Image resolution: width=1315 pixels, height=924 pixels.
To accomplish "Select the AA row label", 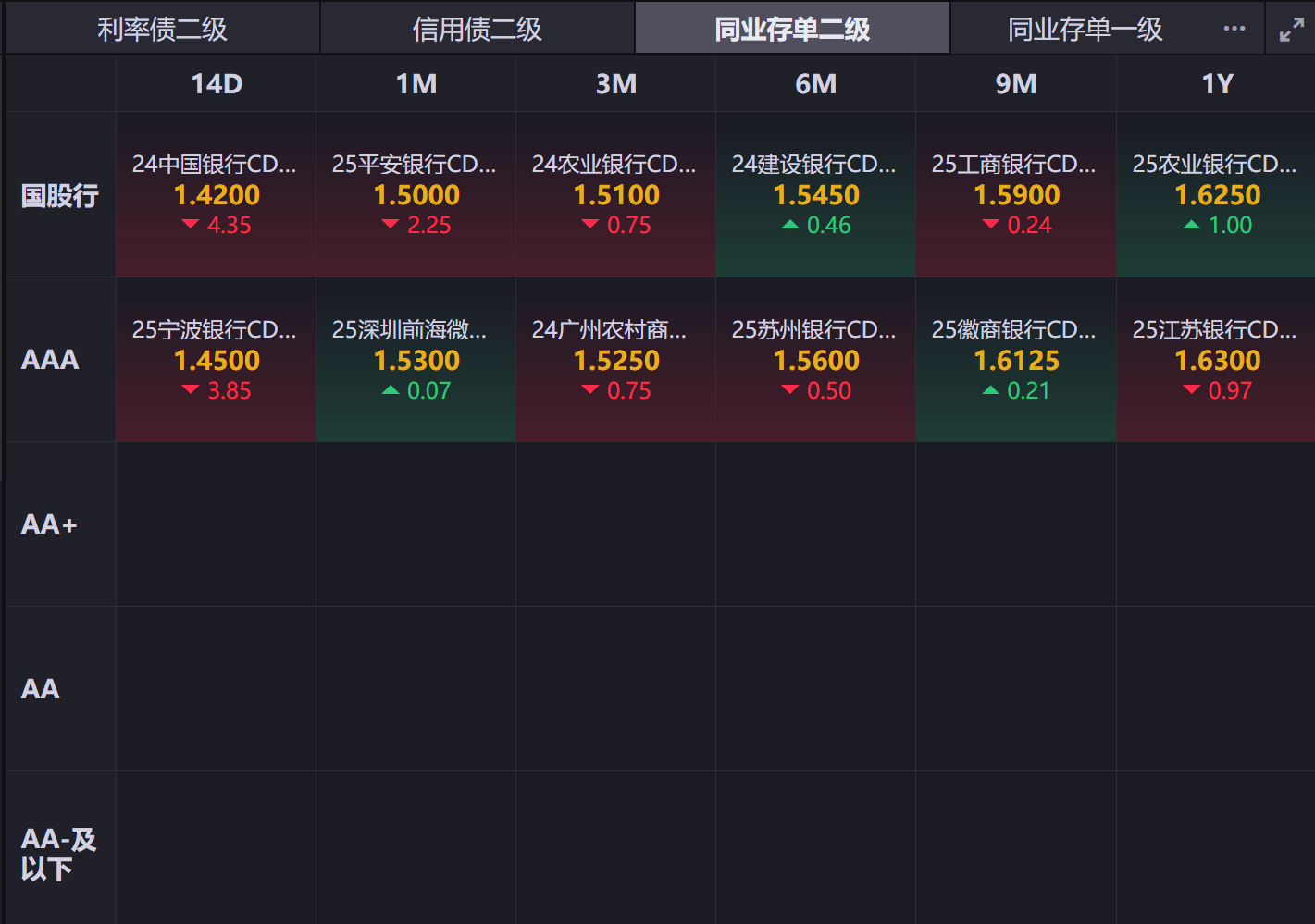I will pyautogui.click(x=40, y=689).
